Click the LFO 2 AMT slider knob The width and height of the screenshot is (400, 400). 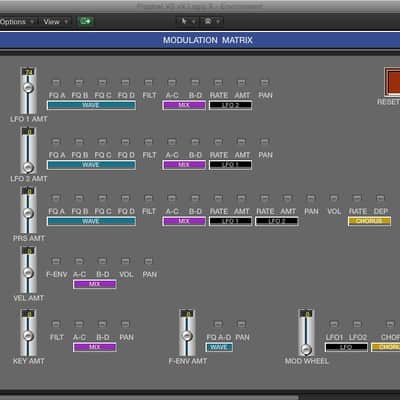(x=28, y=167)
